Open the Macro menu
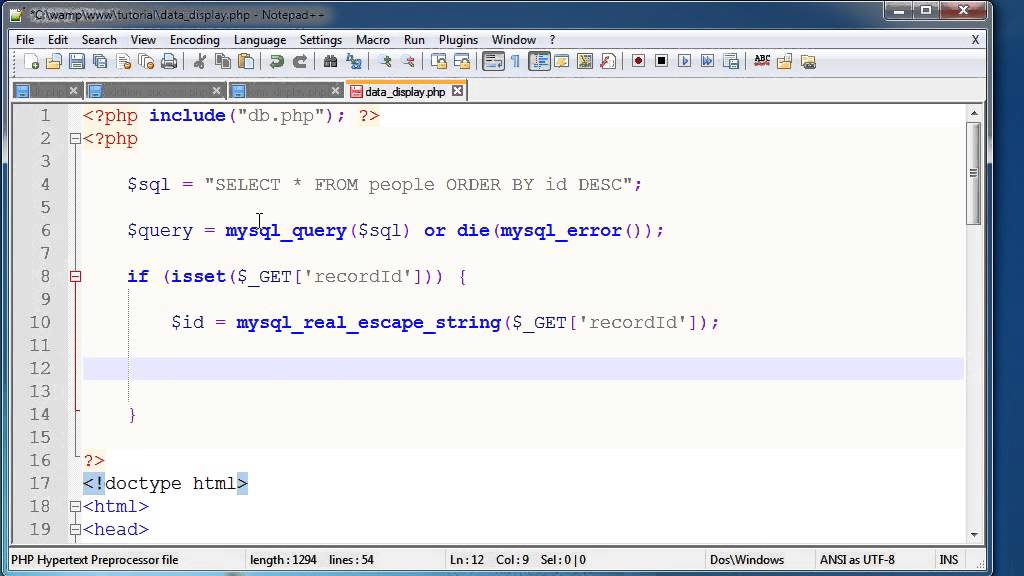 [373, 40]
